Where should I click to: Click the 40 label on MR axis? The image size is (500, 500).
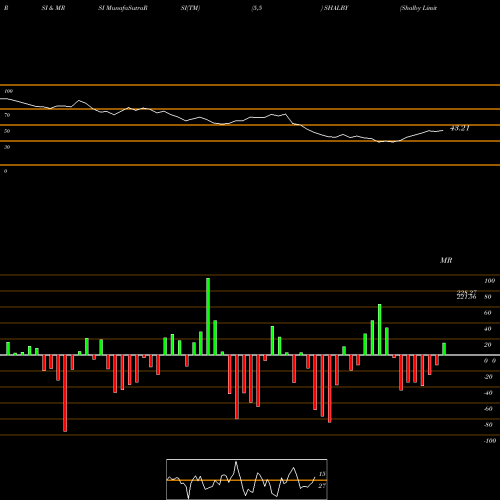488,329
